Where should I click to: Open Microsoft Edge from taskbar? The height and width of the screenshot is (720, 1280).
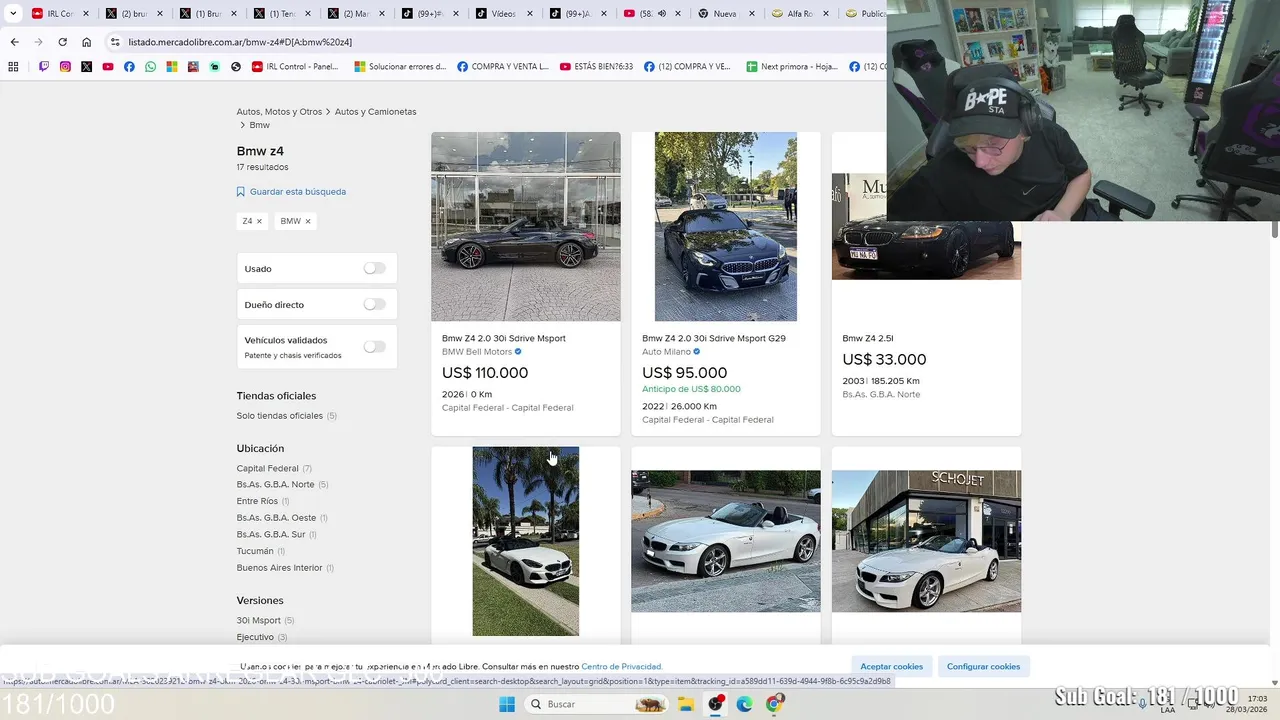click(x=744, y=704)
